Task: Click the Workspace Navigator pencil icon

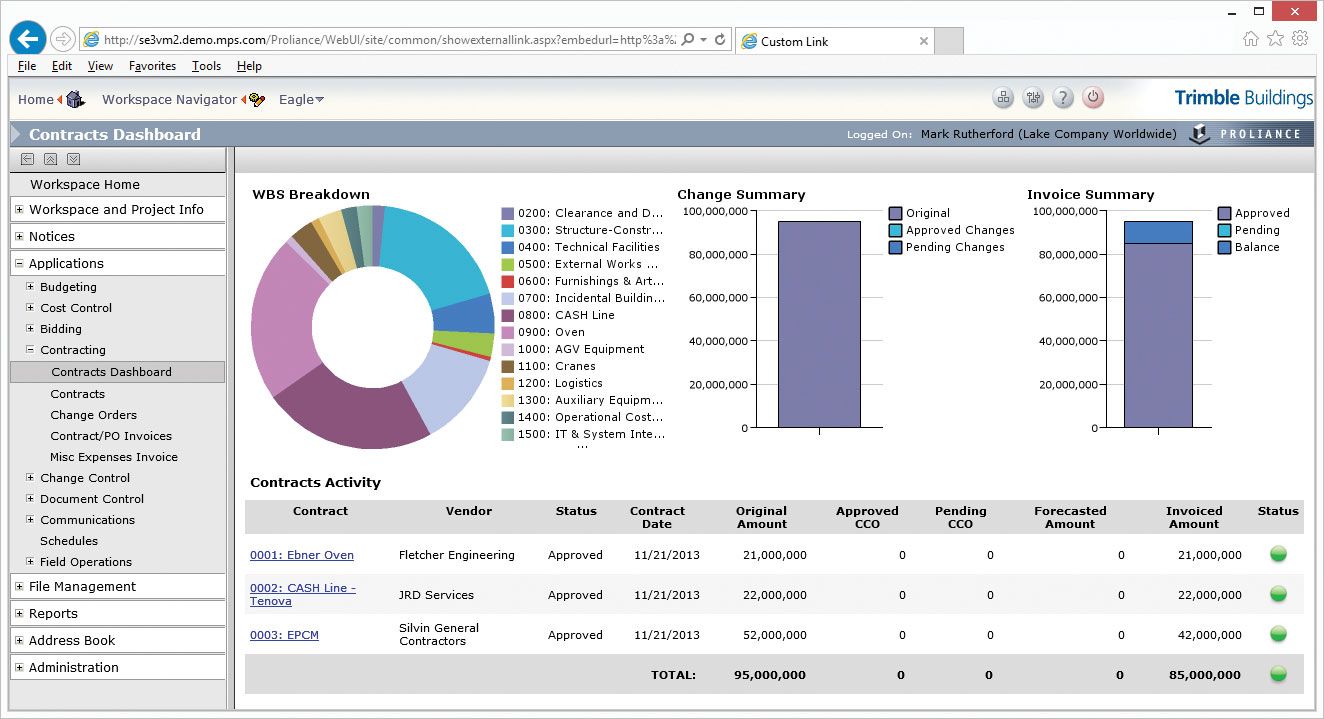Action: coord(257,99)
